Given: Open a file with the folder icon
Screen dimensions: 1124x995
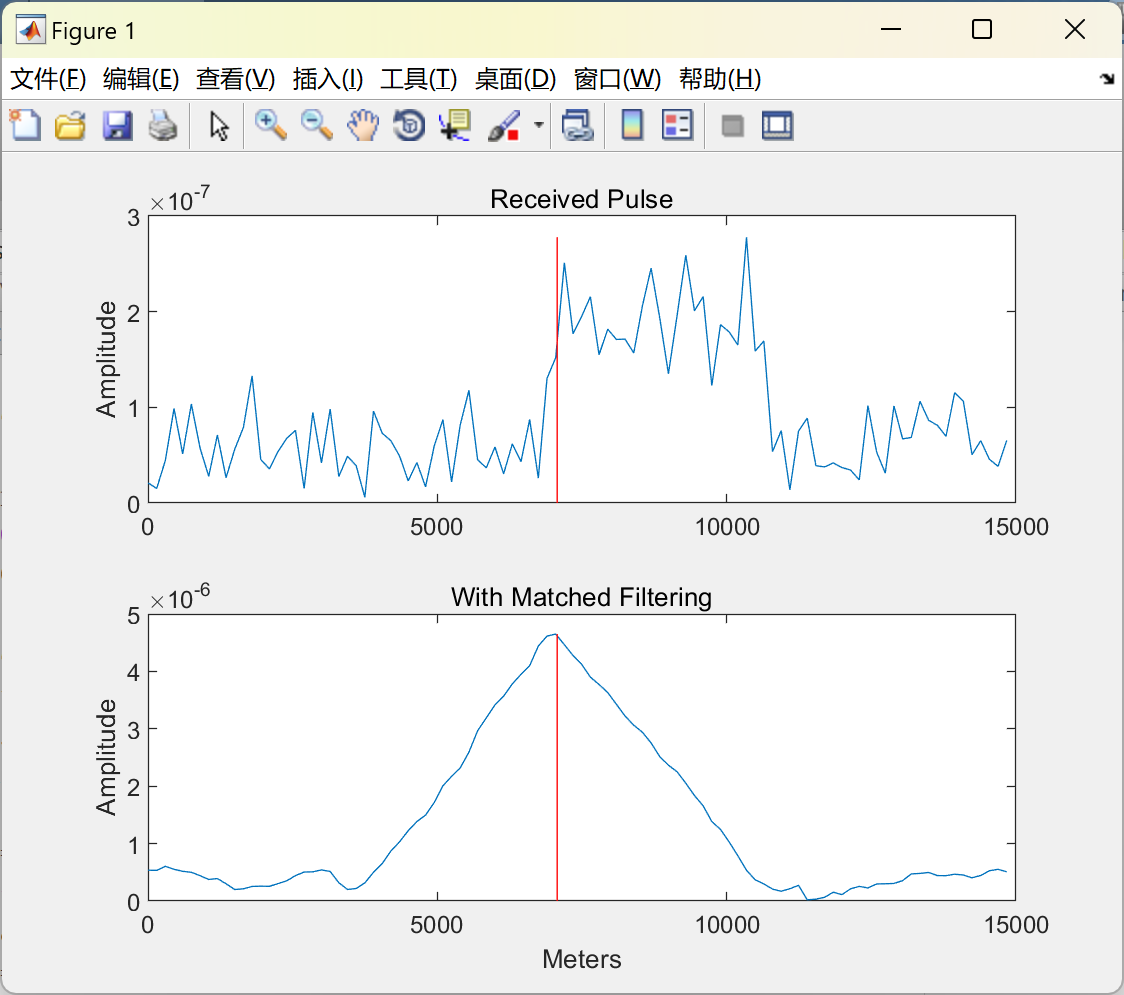Looking at the screenshot, I should point(70,125).
